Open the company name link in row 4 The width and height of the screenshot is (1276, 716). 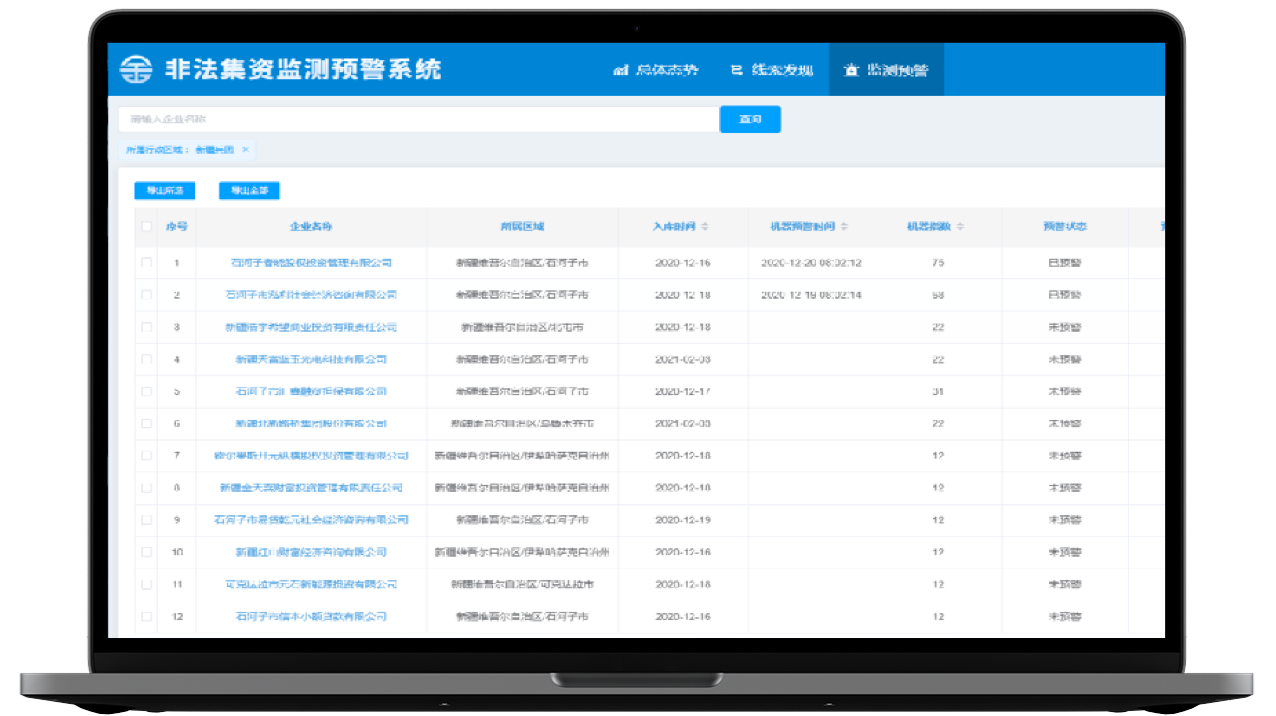coord(311,359)
